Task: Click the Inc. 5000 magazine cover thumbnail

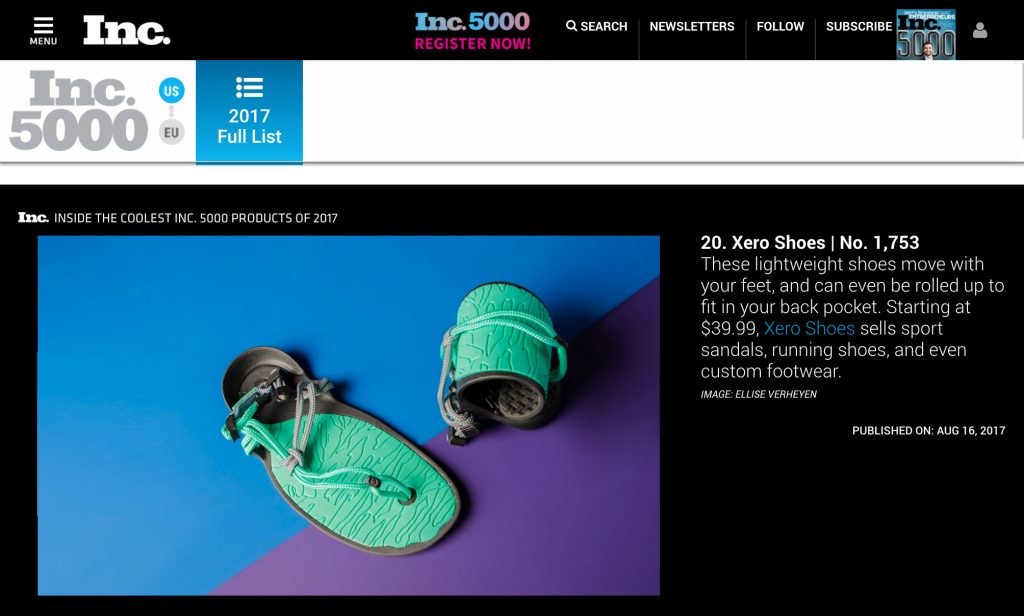Action: (x=926, y=34)
